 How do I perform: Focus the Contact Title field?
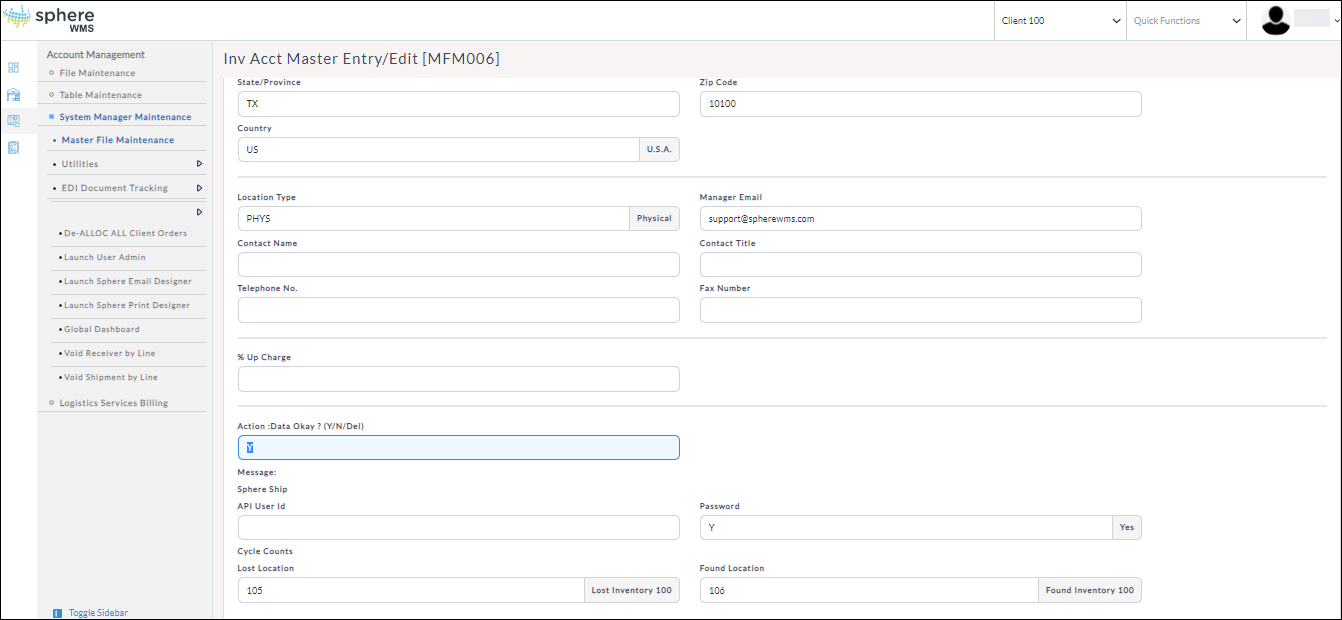tap(921, 264)
